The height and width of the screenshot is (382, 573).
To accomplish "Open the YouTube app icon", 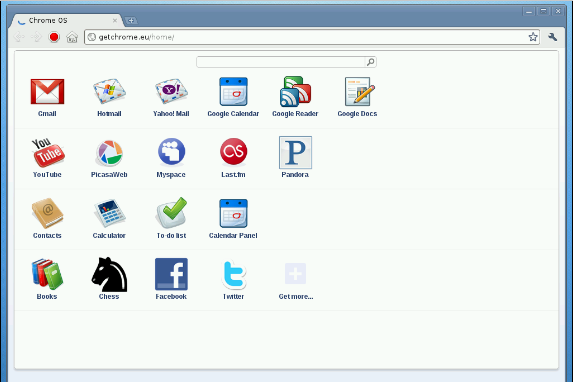I will 48,152.
